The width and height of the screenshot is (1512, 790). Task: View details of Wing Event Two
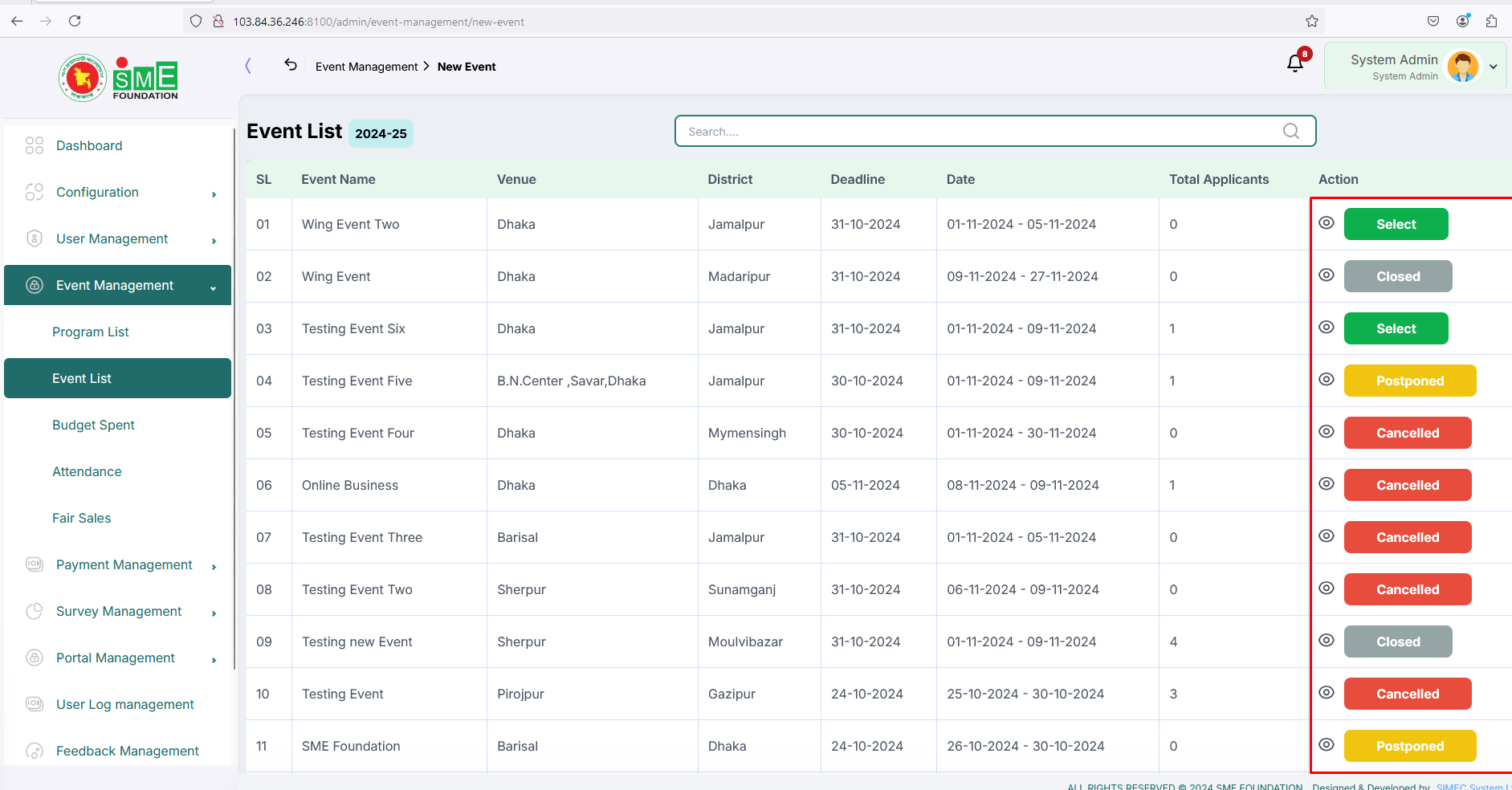point(1327,222)
